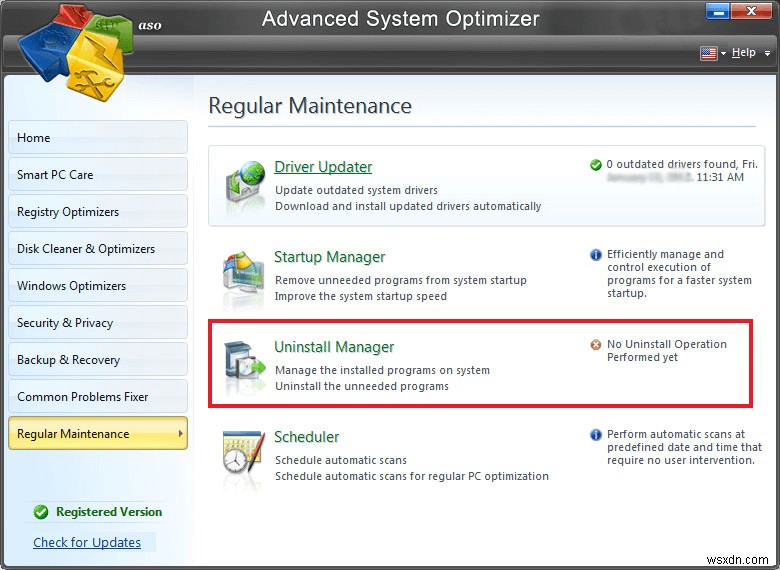Click 'Improve the system startup speed' text

pyautogui.click(x=361, y=296)
